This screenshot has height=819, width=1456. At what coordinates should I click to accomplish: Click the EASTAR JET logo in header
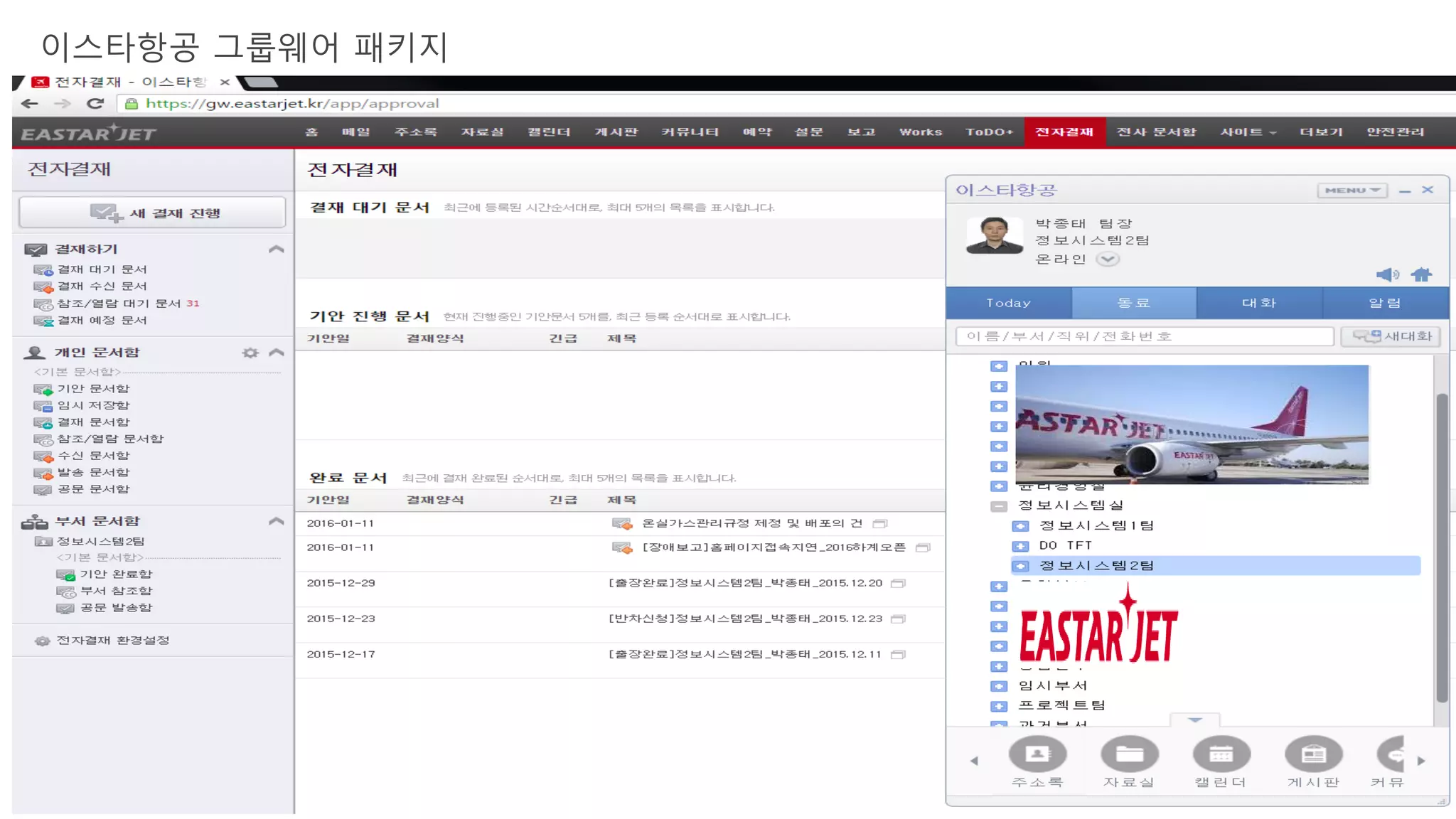pyautogui.click(x=89, y=134)
